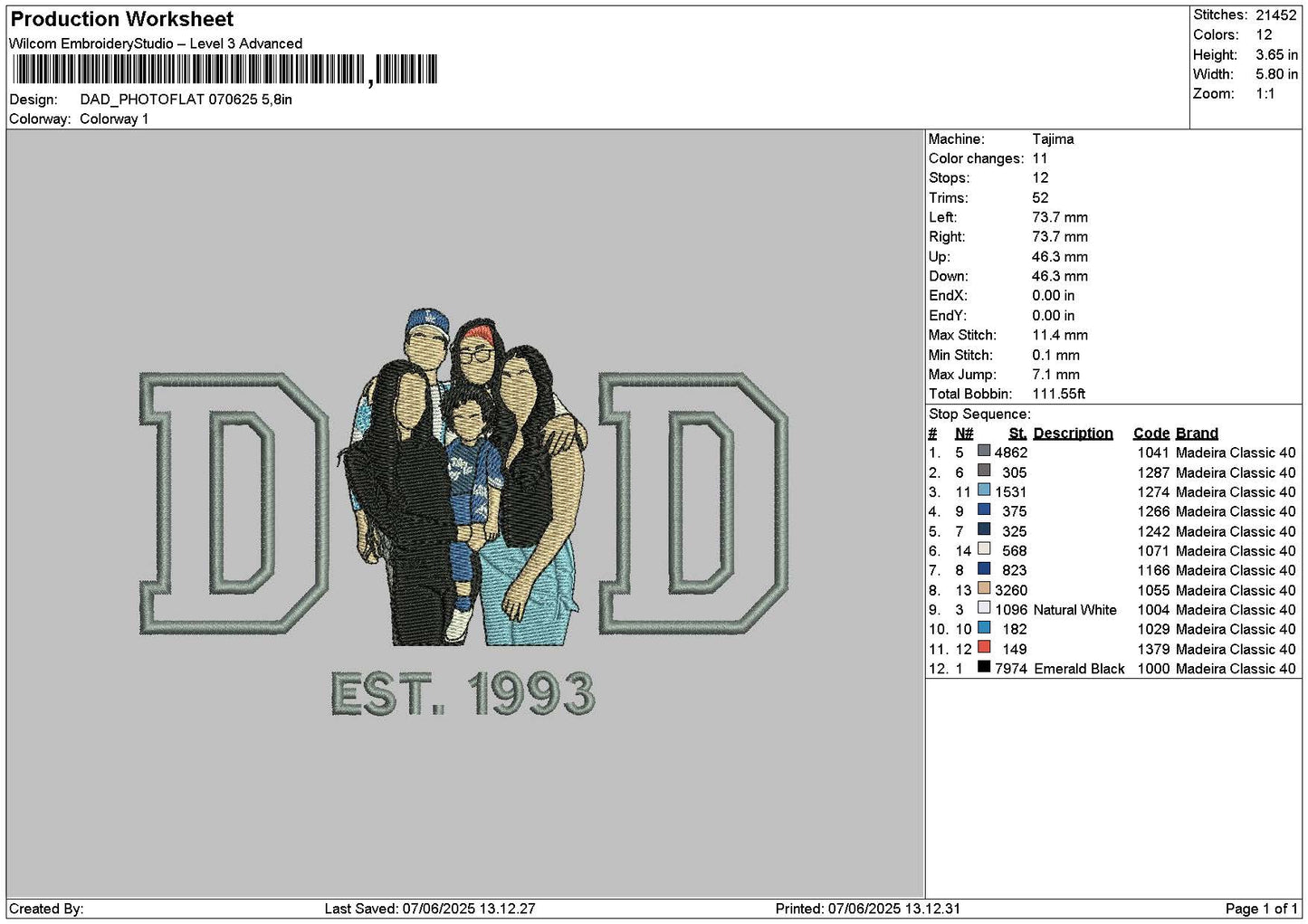Click the Emerald Black thread swatch
The image size is (1308, 924).
click(984, 668)
